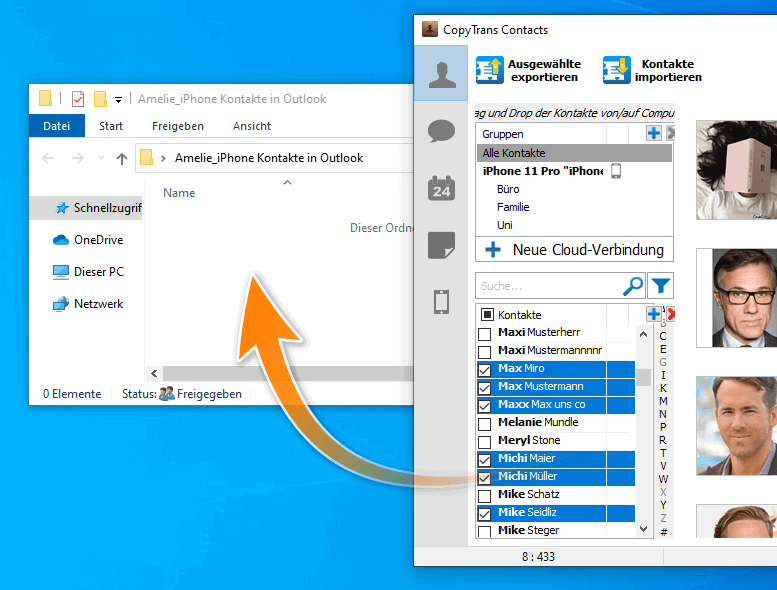Image resolution: width=777 pixels, height=590 pixels.
Task: Expand breadcrumb chevron before Amelie_iPhone folder
Action: (x=163, y=158)
